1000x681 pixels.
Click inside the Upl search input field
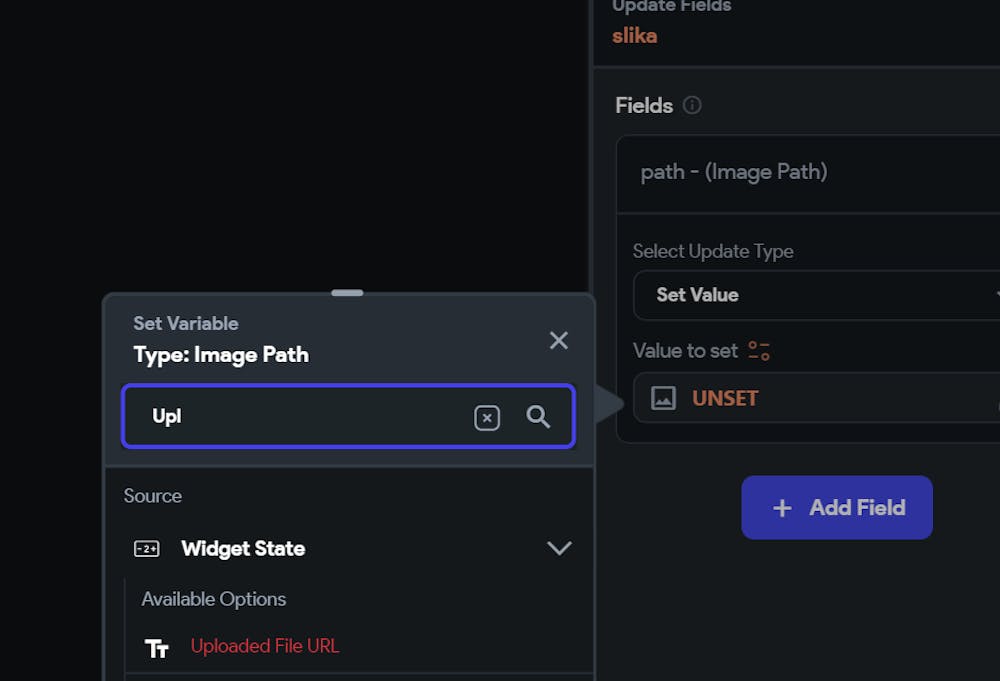(300, 417)
